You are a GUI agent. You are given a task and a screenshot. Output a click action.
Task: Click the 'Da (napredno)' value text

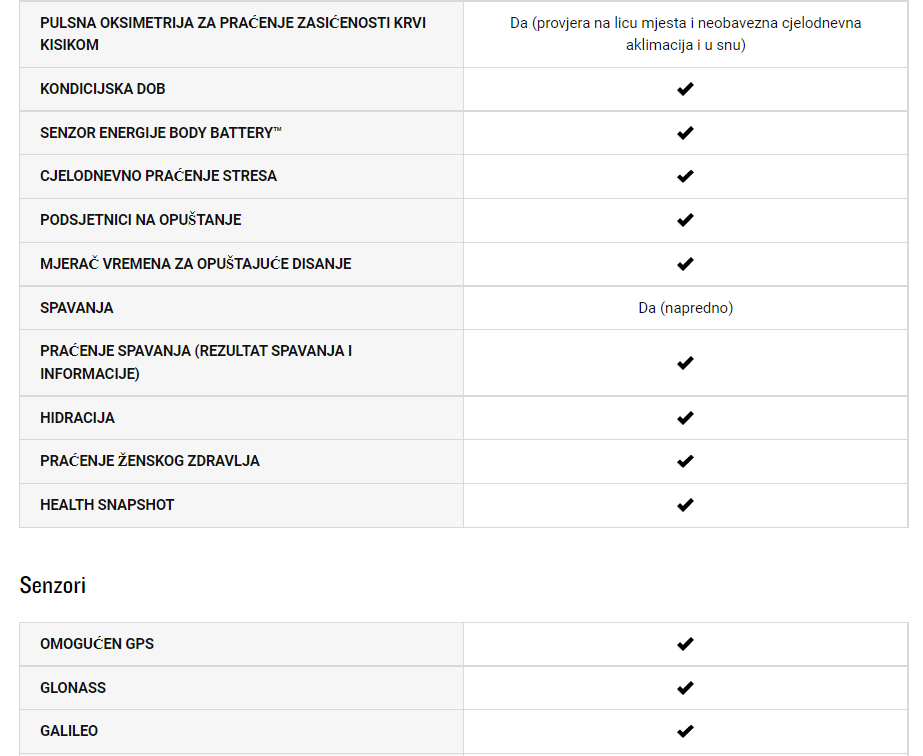coord(686,308)
